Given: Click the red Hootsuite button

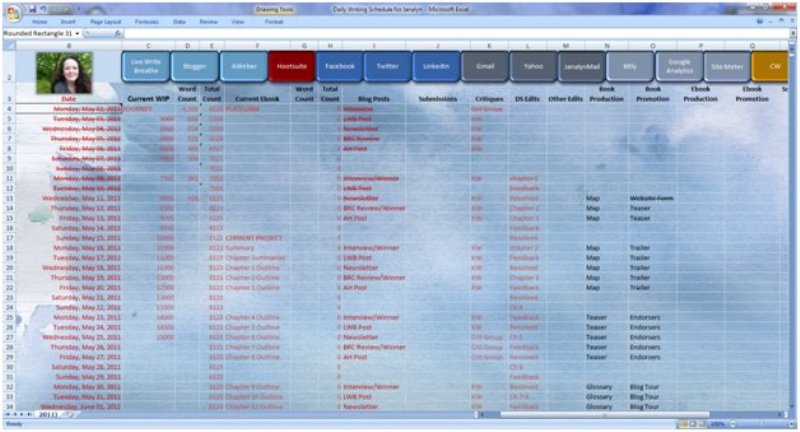Looking at the screenshot, I should (x=292, y=66).
